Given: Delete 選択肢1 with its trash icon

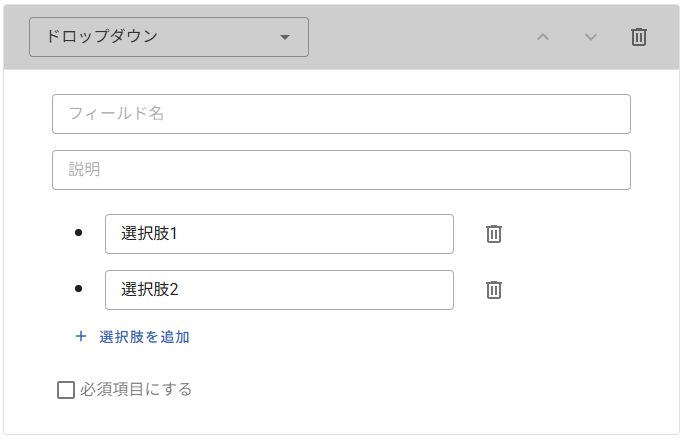Looking at the screenshot, I should coord(494,234).
